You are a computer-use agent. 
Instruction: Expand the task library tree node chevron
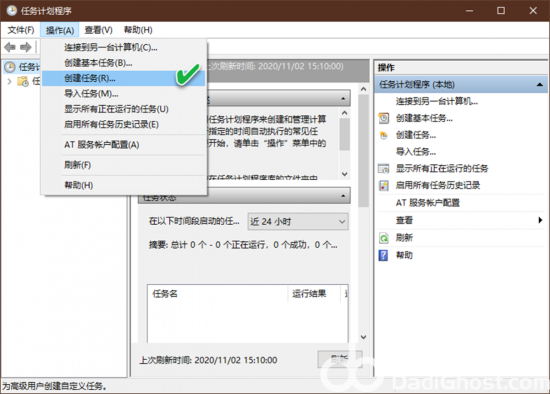[x=9, y=81]
